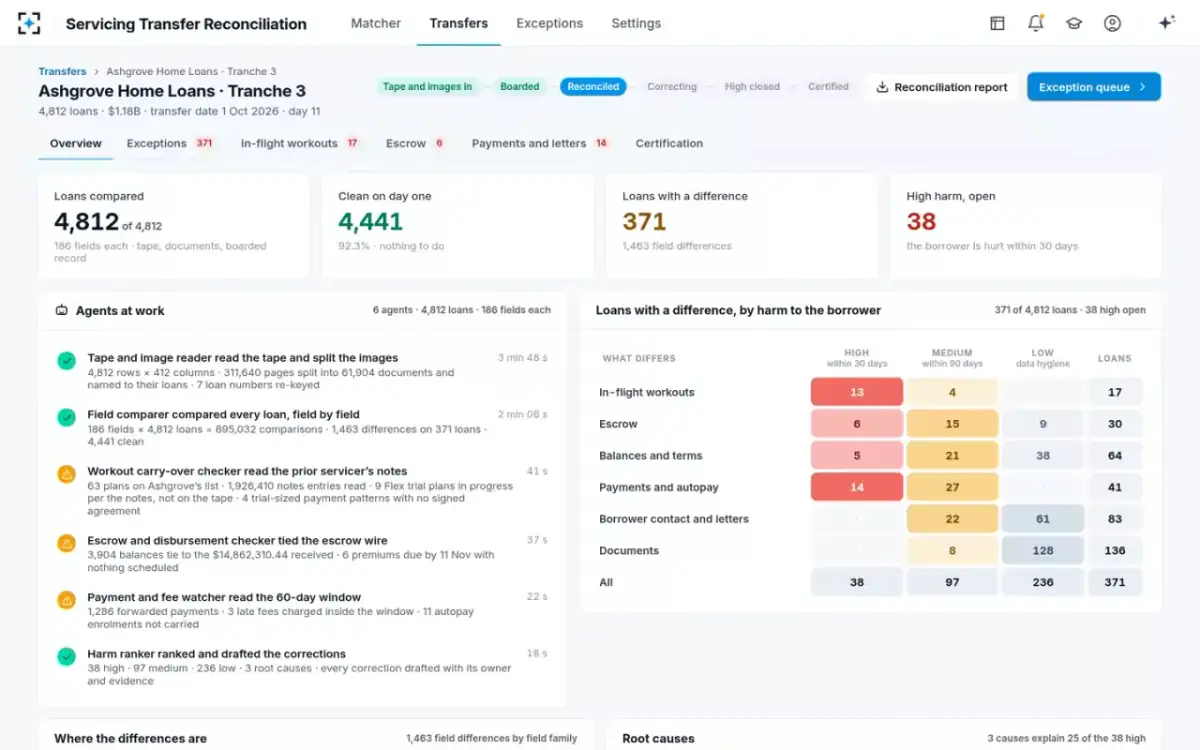1200x750 pixels.
Task: Open the notifications bell
Action: [x=1036, y=23]
